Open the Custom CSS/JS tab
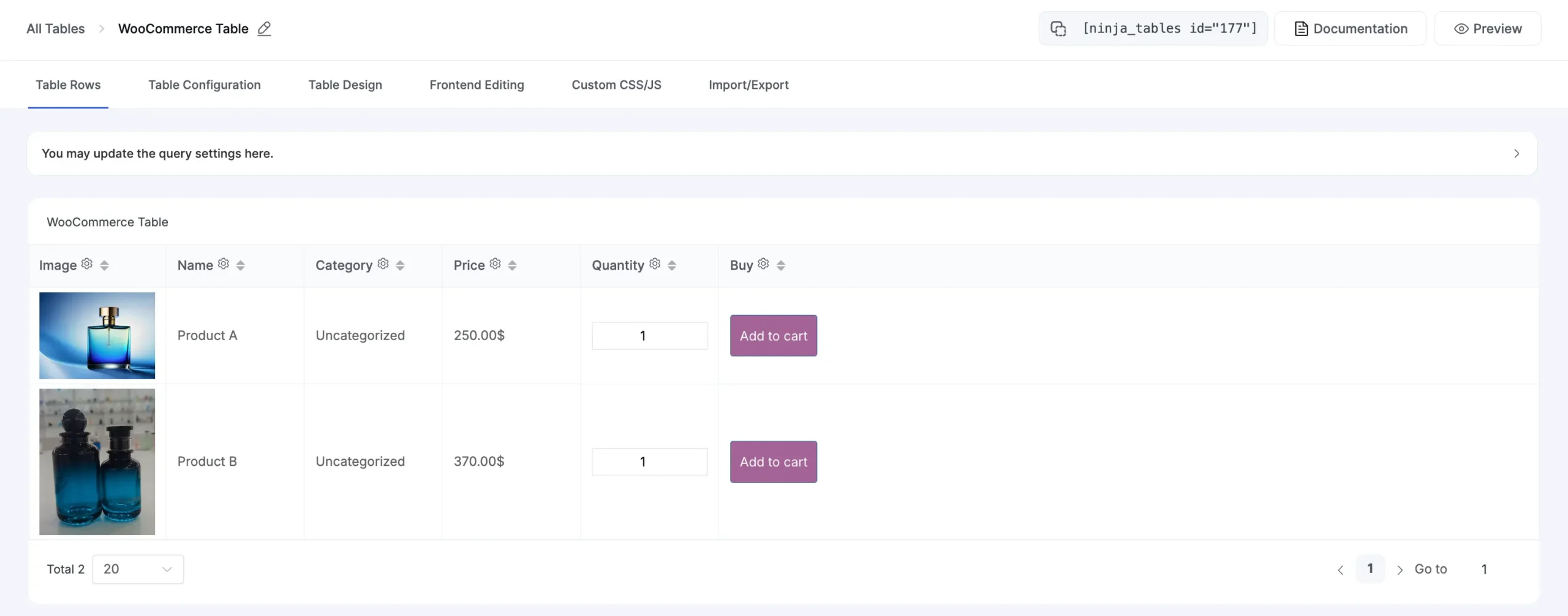Viewport: 1568px width, 616px height. [x=616, y=85]
